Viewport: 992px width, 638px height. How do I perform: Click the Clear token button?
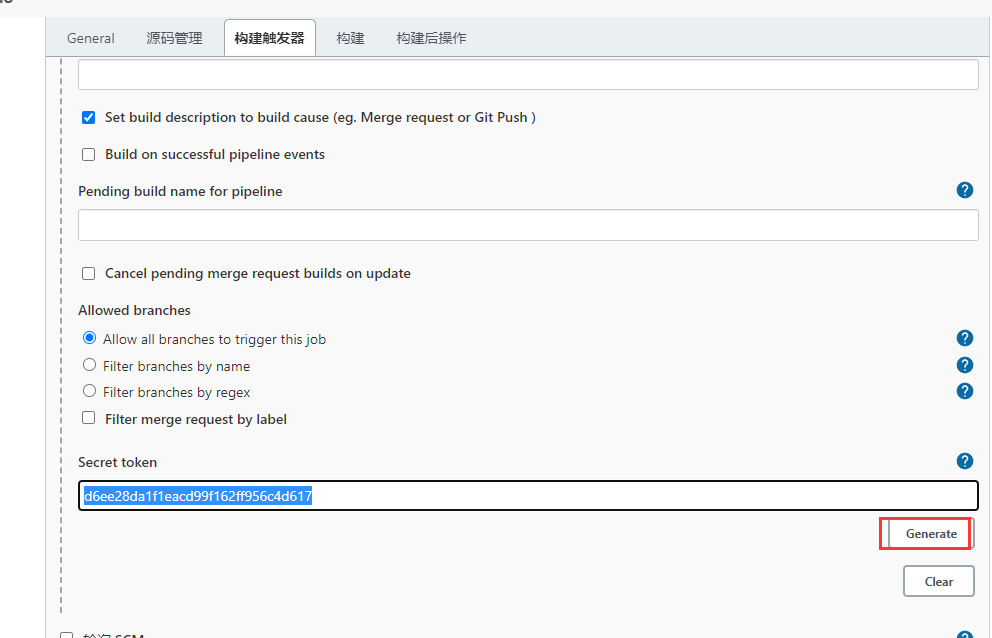938,581
